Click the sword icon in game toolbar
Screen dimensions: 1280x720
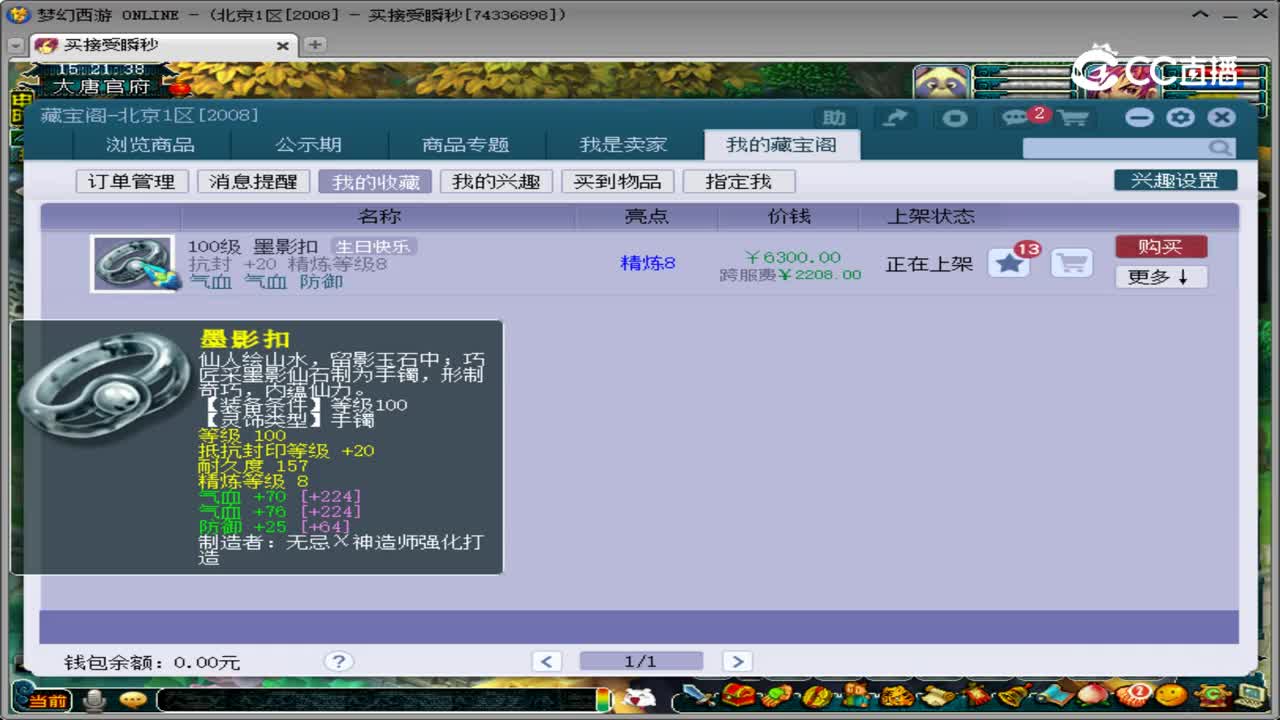click(x=699, y=695)
